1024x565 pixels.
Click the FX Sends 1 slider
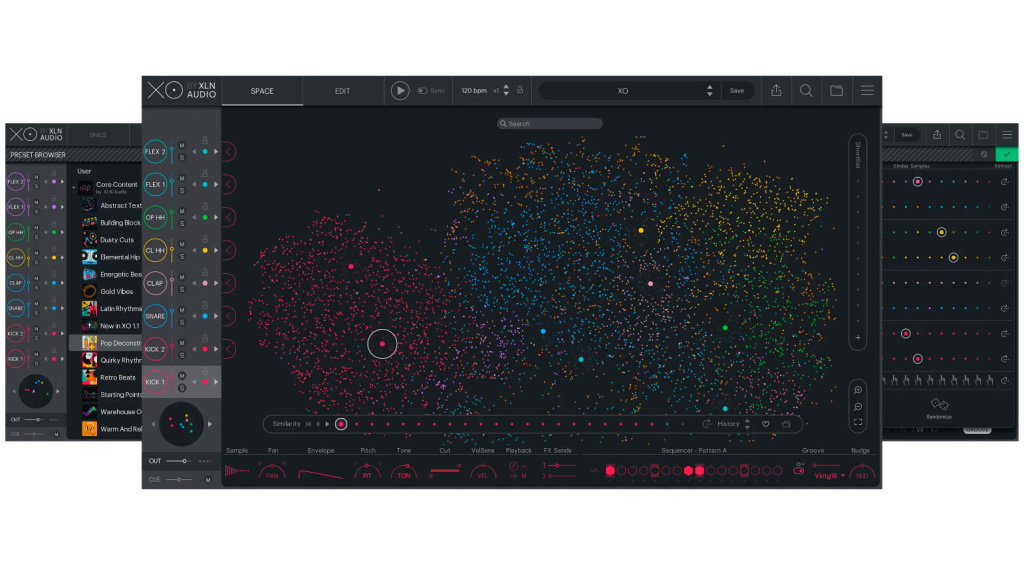[561, 465]
